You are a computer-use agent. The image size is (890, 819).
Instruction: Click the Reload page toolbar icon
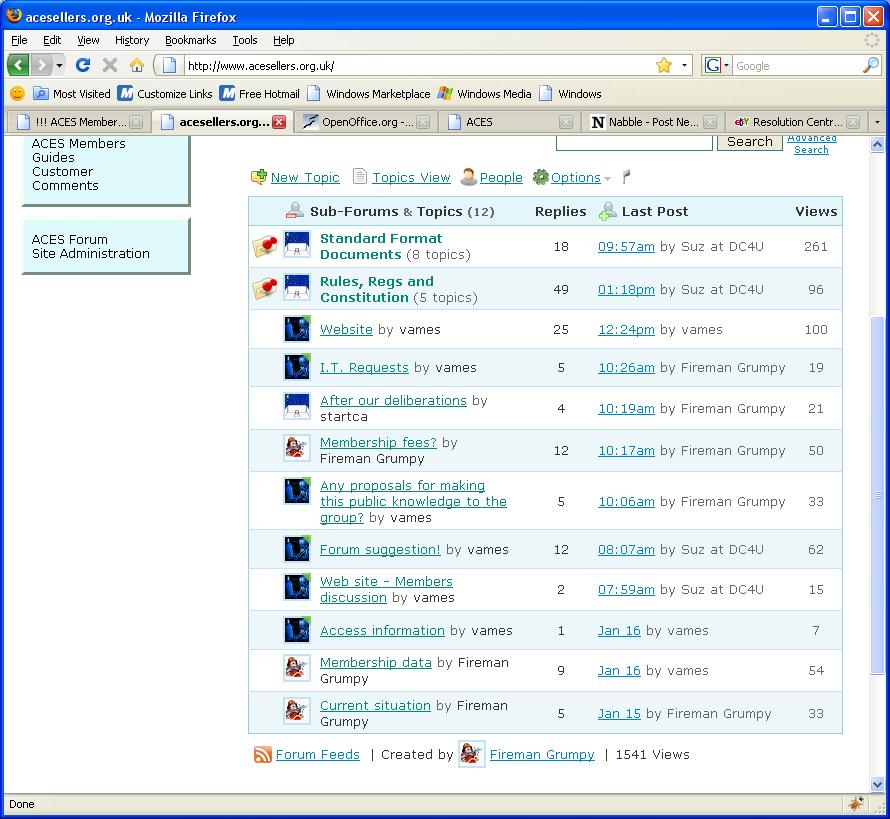pos(83,65)
